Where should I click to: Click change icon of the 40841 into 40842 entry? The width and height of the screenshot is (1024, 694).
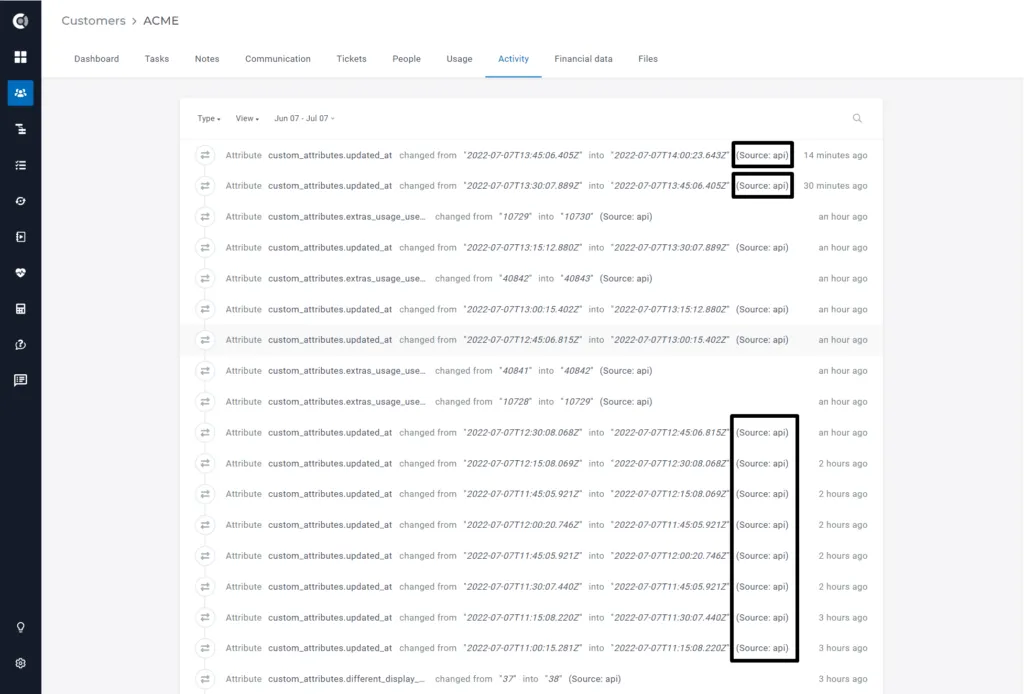tap(205, 371)
